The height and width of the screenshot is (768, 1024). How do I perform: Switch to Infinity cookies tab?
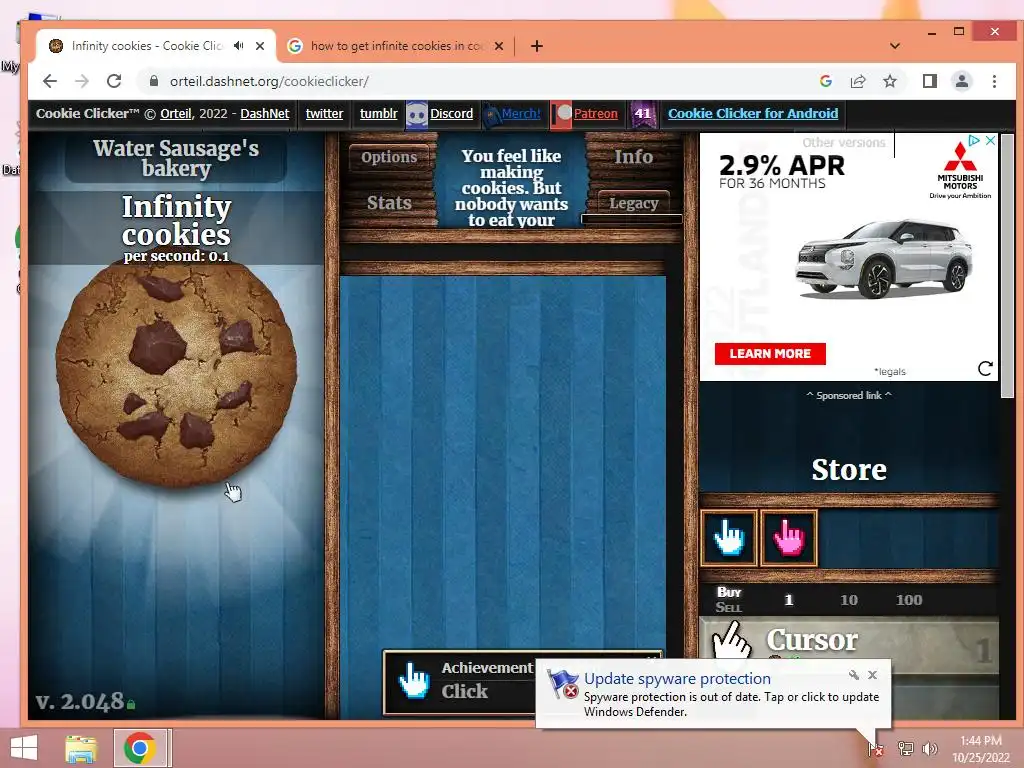coord(148,46)
